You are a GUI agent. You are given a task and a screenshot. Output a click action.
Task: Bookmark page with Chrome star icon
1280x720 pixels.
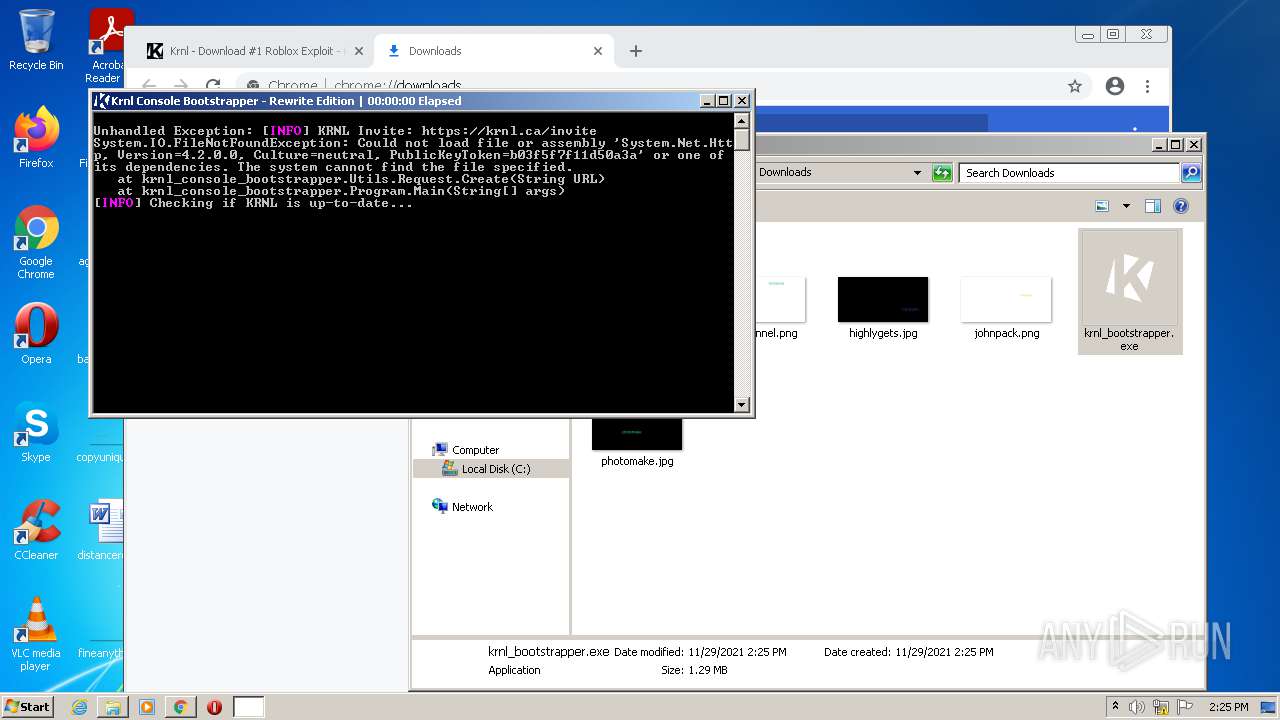pos(1075,87)
